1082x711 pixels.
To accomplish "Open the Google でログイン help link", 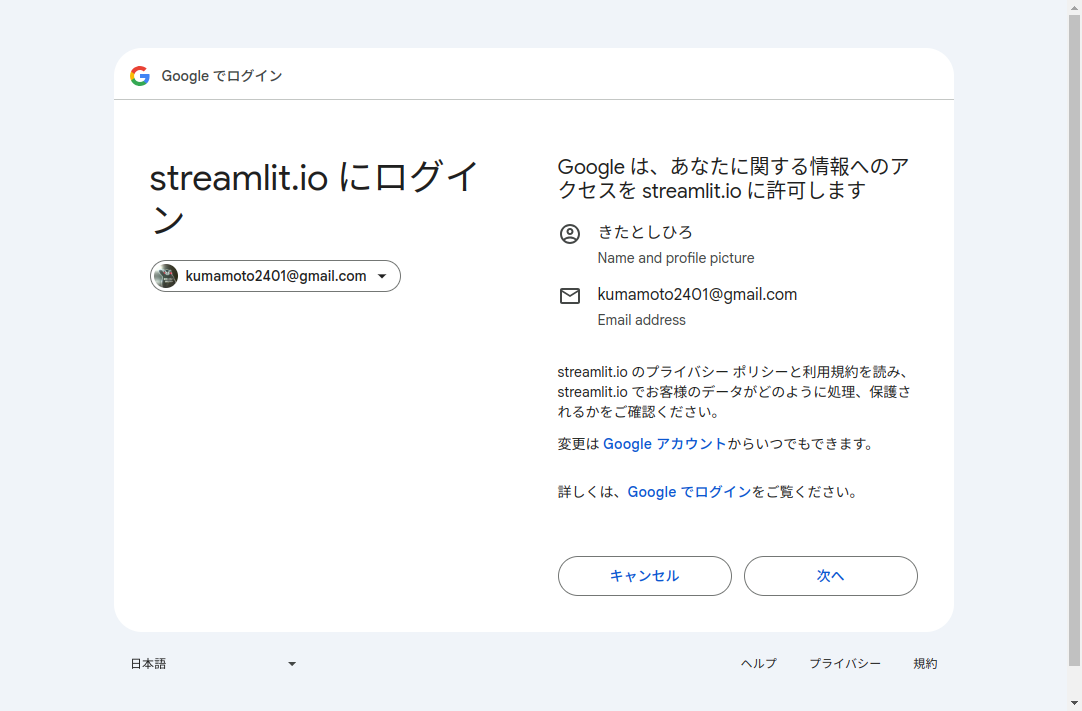I will 689,492.
